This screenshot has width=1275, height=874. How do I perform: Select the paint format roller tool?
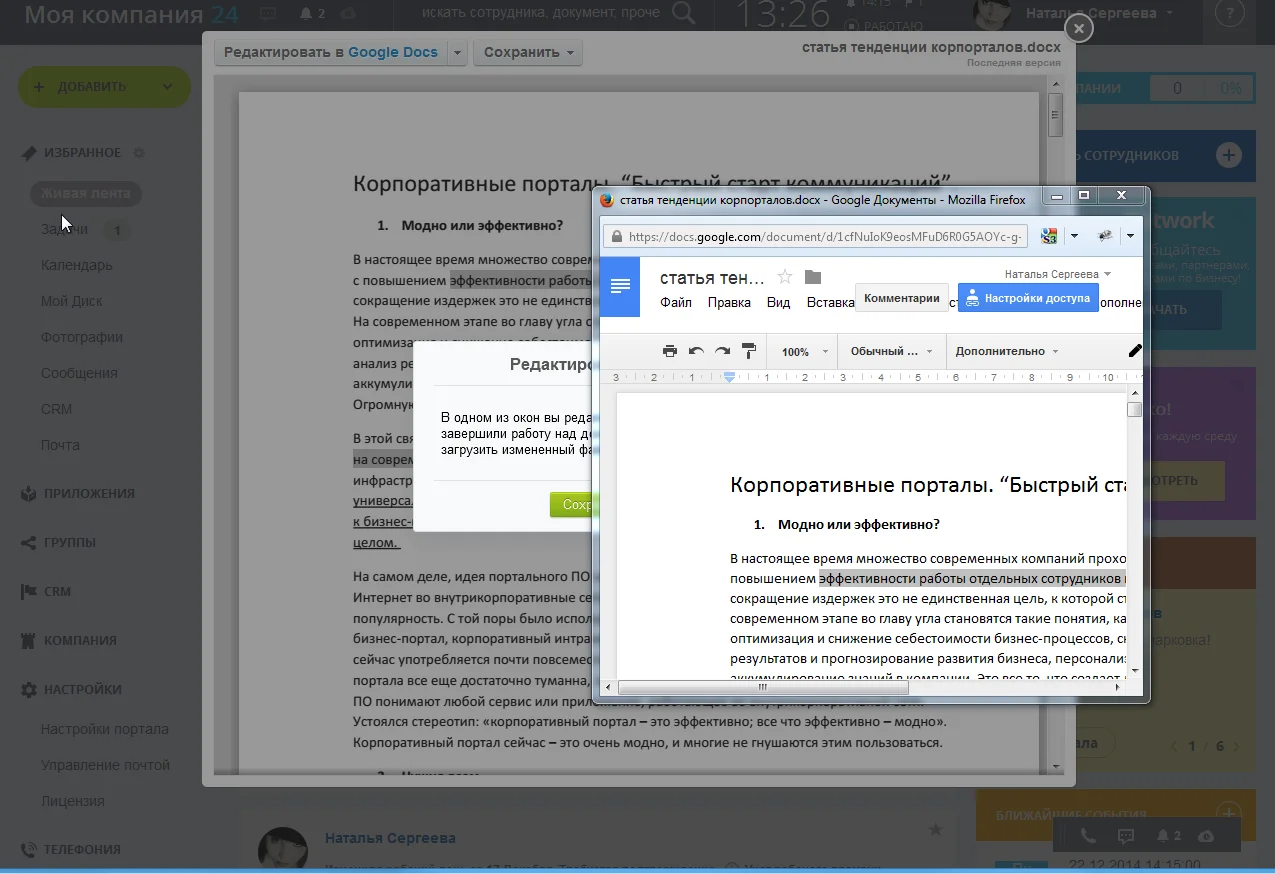pos(749,351)
